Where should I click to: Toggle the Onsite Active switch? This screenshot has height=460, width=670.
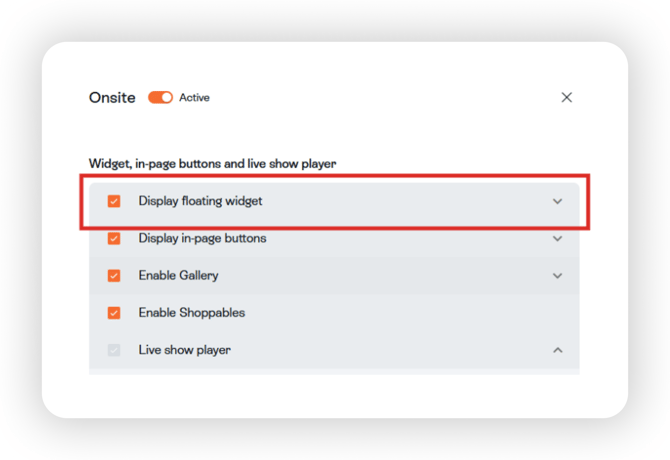[x=161, y=97]
